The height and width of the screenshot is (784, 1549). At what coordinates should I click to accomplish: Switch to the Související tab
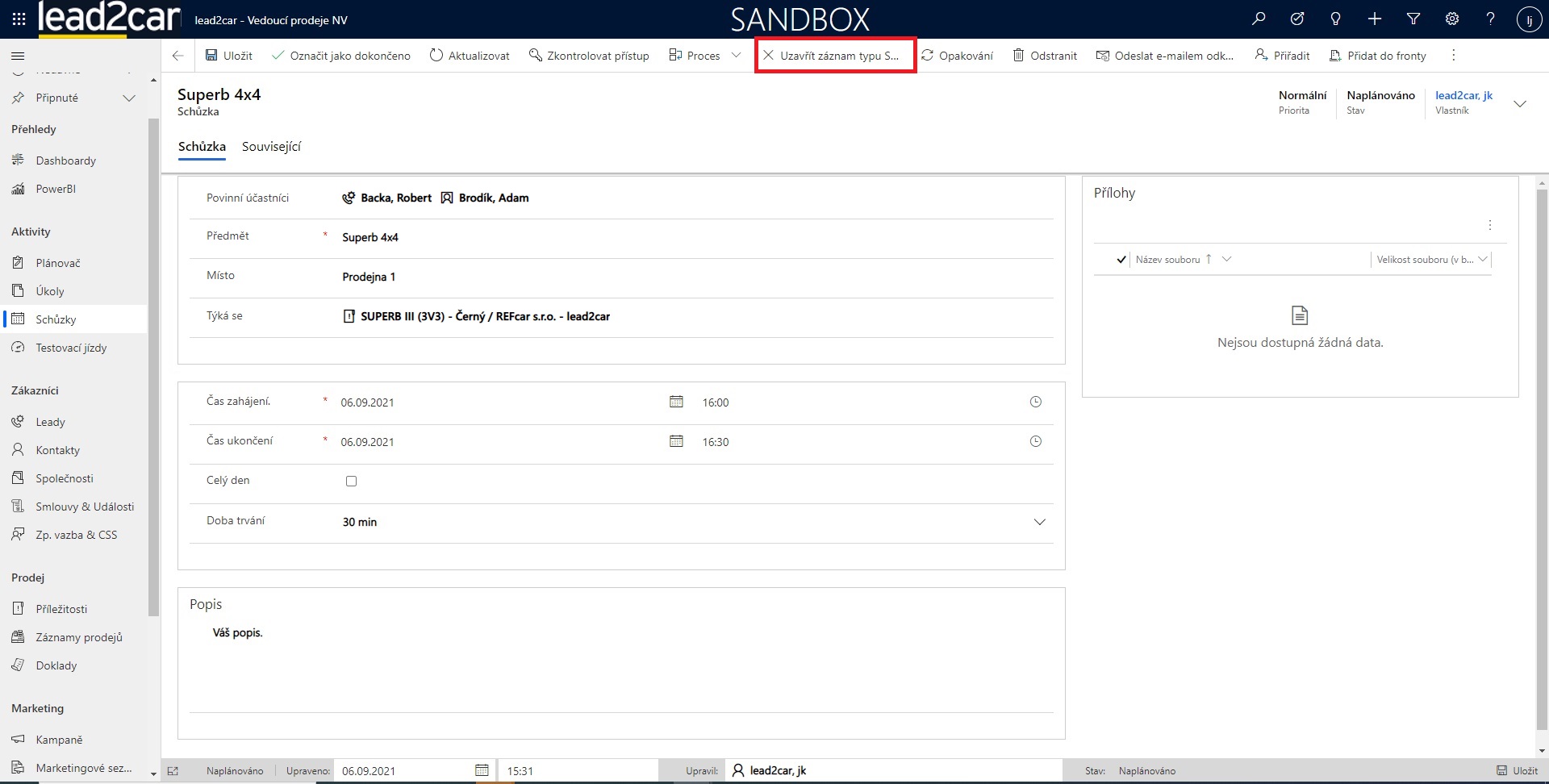271,147
